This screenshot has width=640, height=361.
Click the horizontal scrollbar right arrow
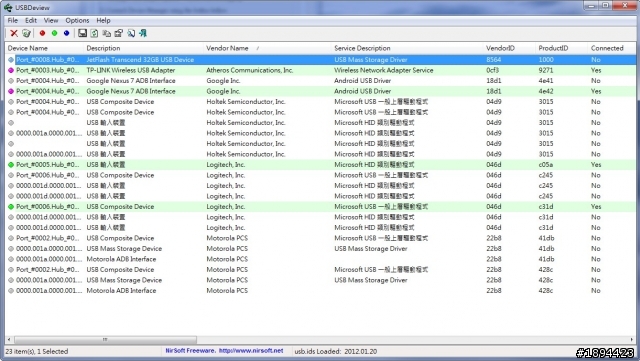click(631, 340)
